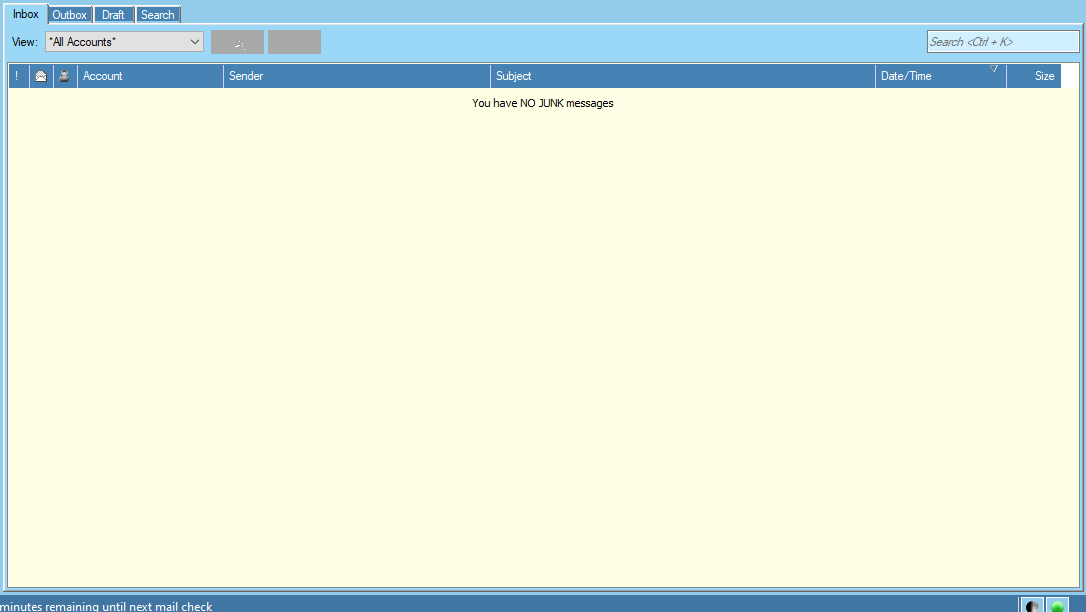Sort messages by Subject column

(683, 76)
